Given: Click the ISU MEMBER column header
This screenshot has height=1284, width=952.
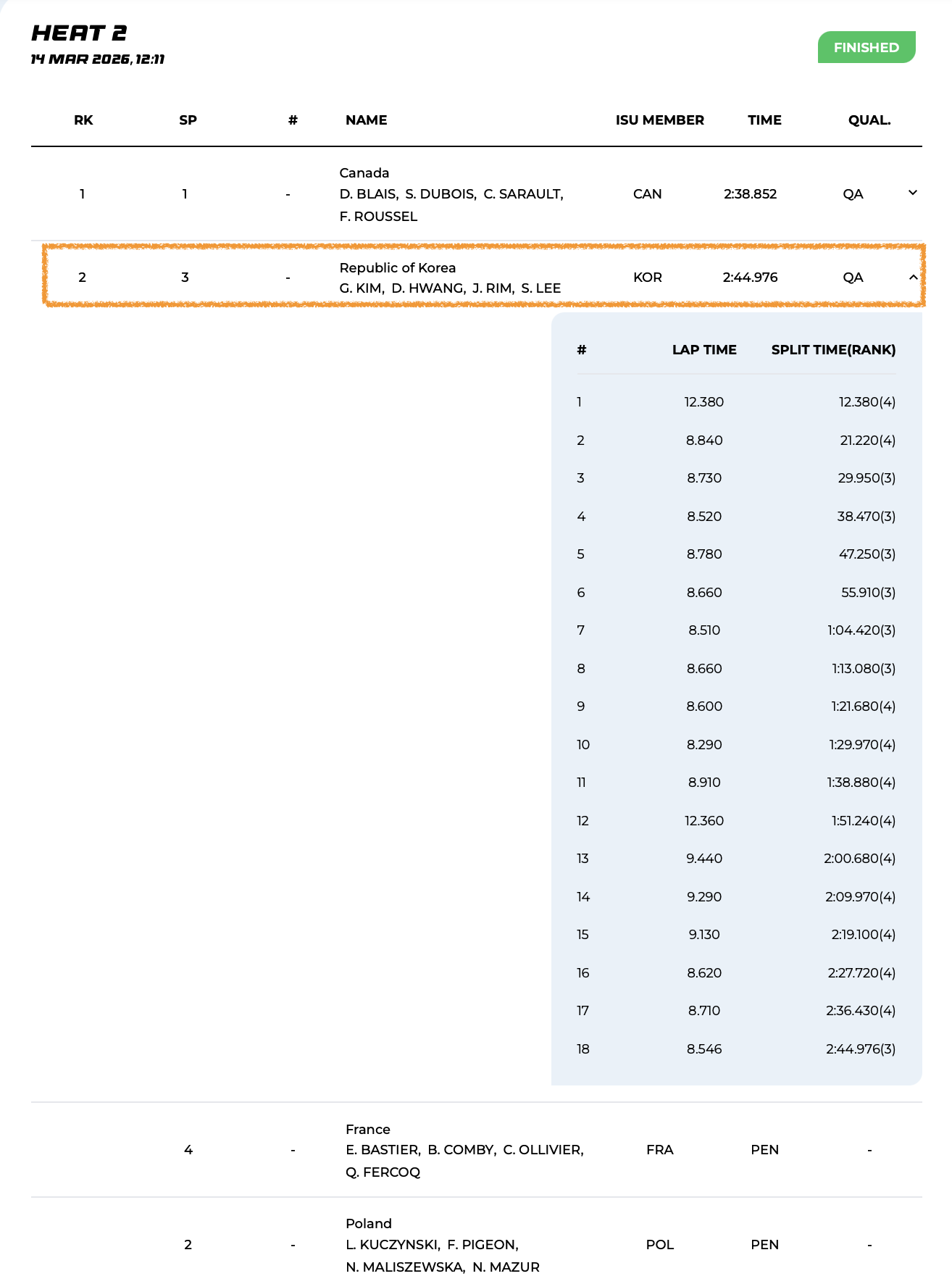Looking at the screenshot, I should (x=659, y=120).
